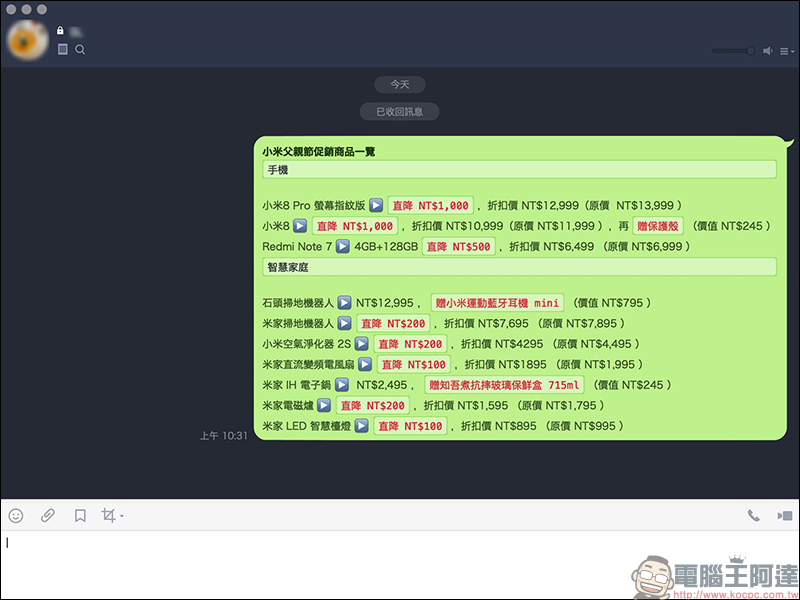Start a voice call with phone icon
The image size is (800, 600).
point(754,516)
